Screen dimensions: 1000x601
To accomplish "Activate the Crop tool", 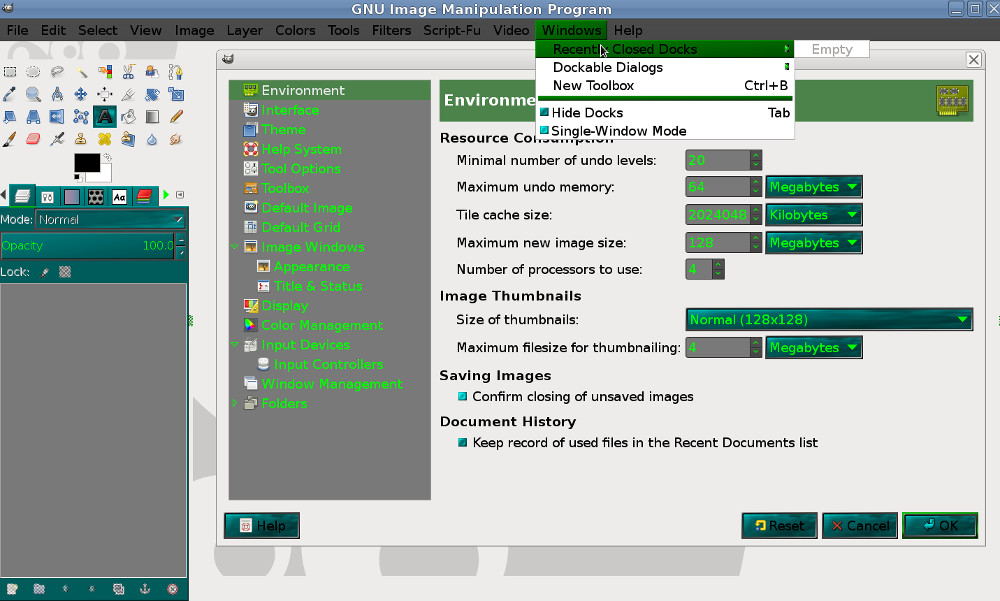I will [x=128, y=94].
